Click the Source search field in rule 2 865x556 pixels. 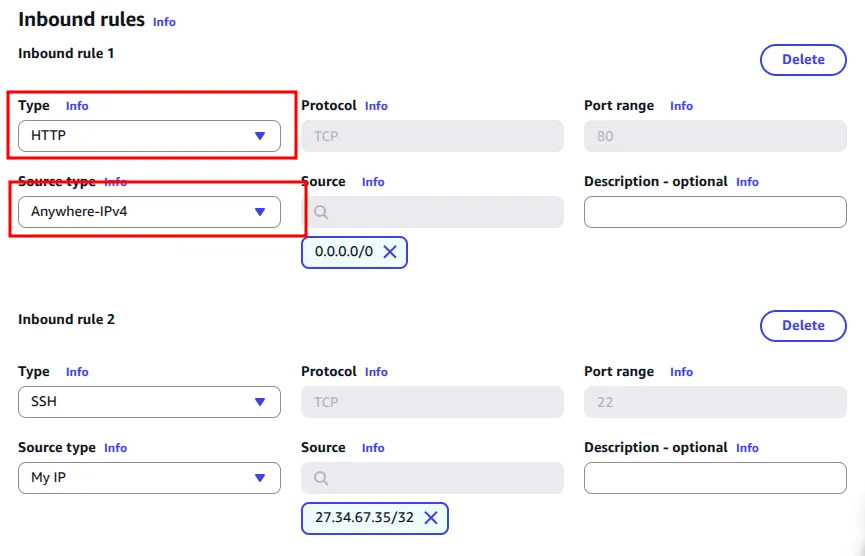coord(432,478)
